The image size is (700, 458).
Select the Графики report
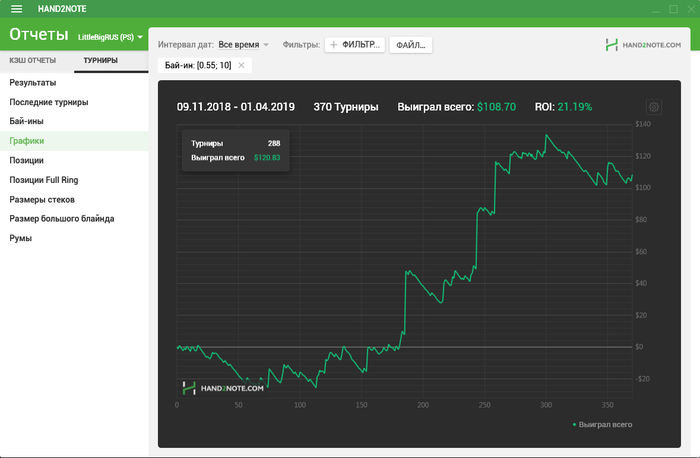click(74, 141)
